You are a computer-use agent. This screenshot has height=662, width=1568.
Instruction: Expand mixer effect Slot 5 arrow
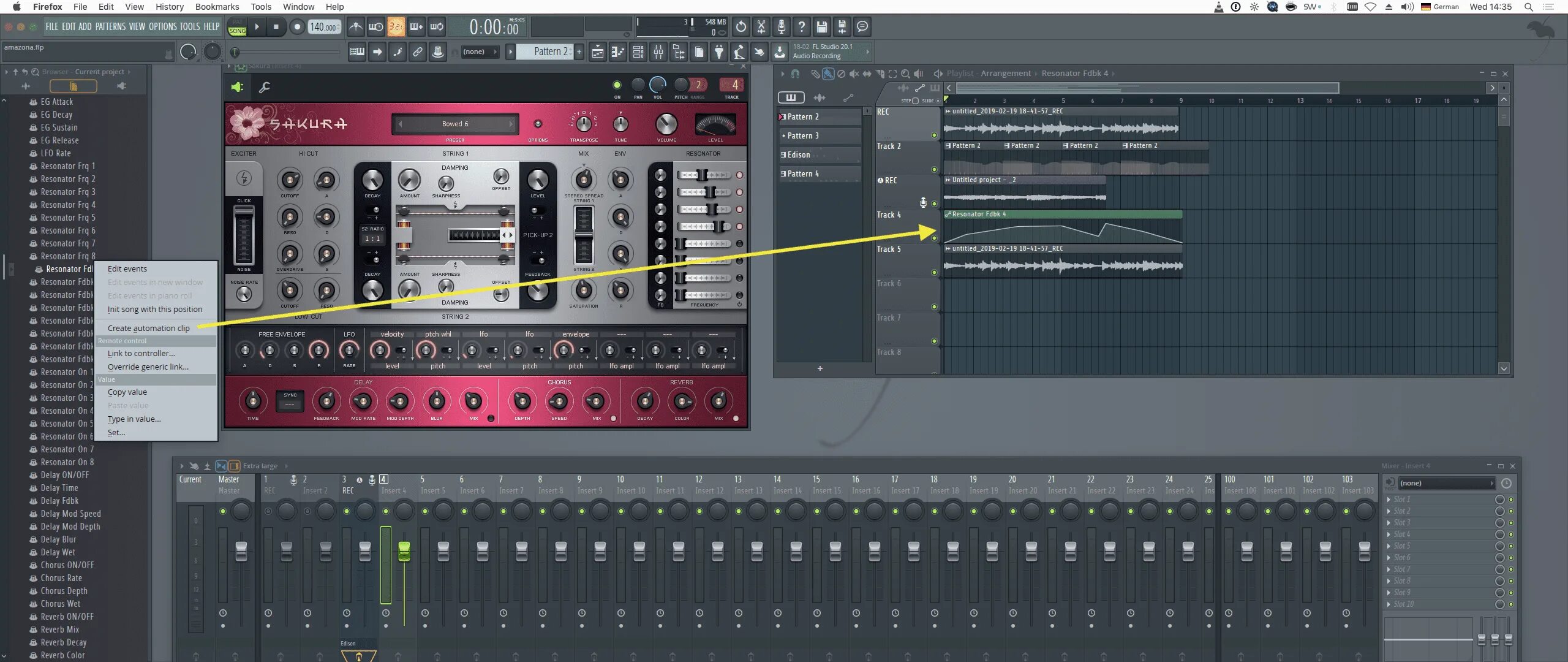[x=1389, y=546]
